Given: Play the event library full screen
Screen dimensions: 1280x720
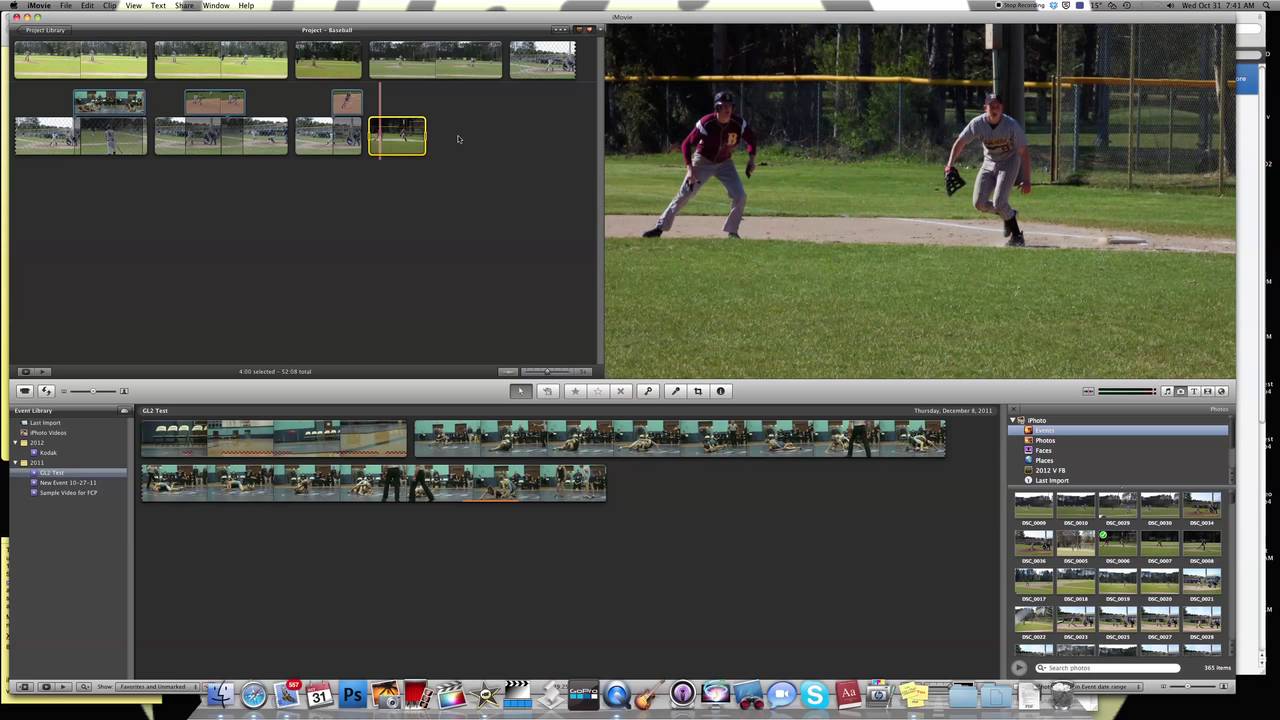Looking at the screenshot, I should point(46,687).
